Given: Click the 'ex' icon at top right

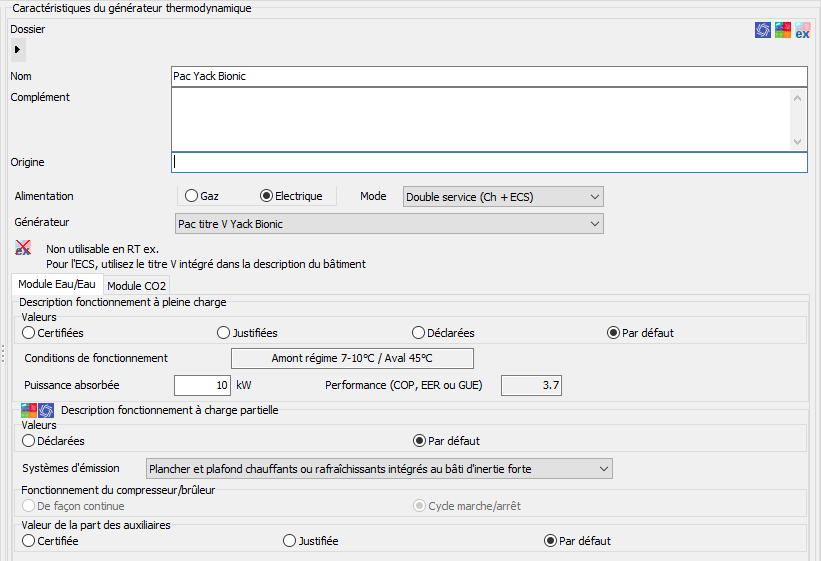Looking at the screenshot, I should coord(802,31).
